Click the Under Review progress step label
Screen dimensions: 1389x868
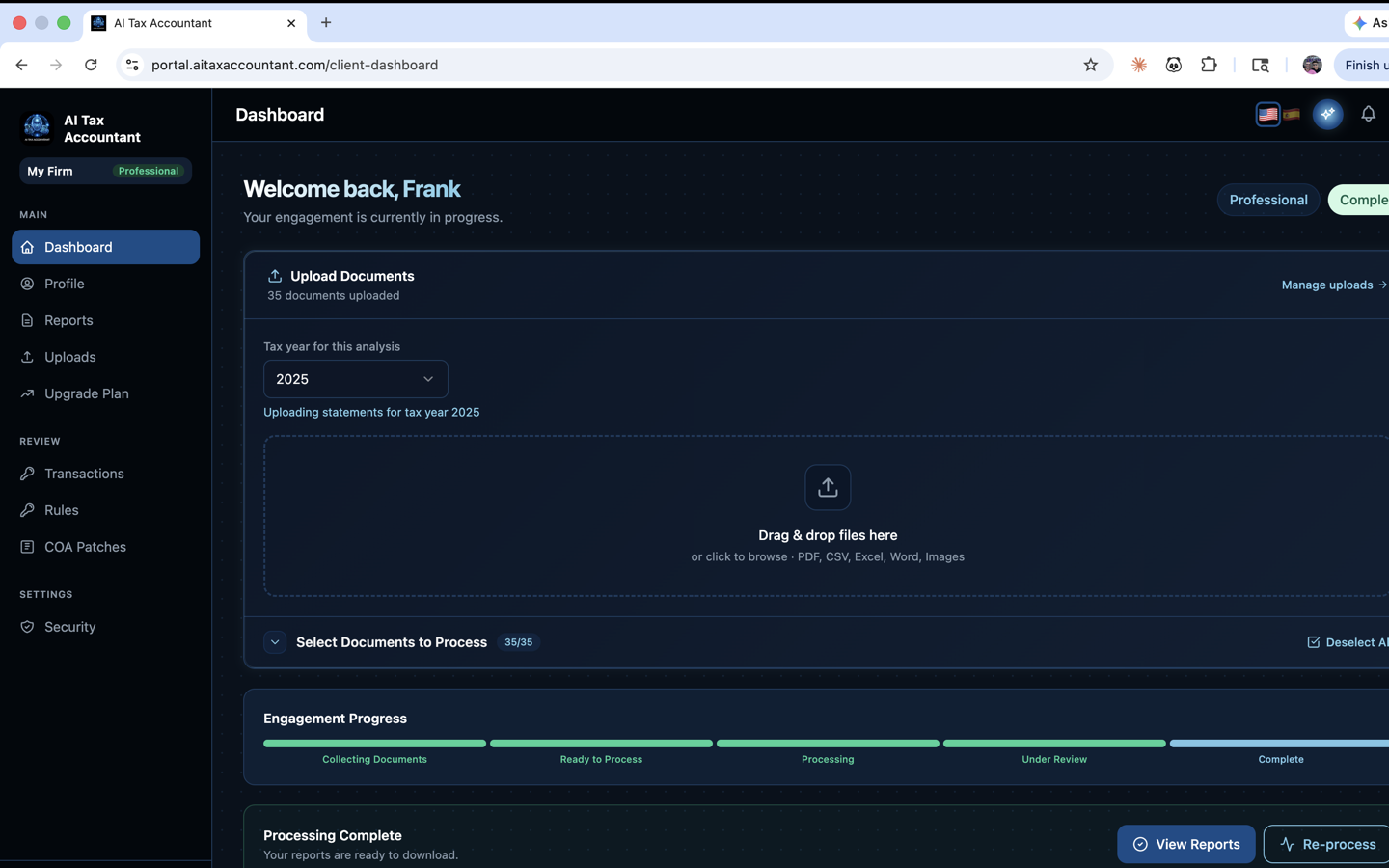pos(1054,760)
